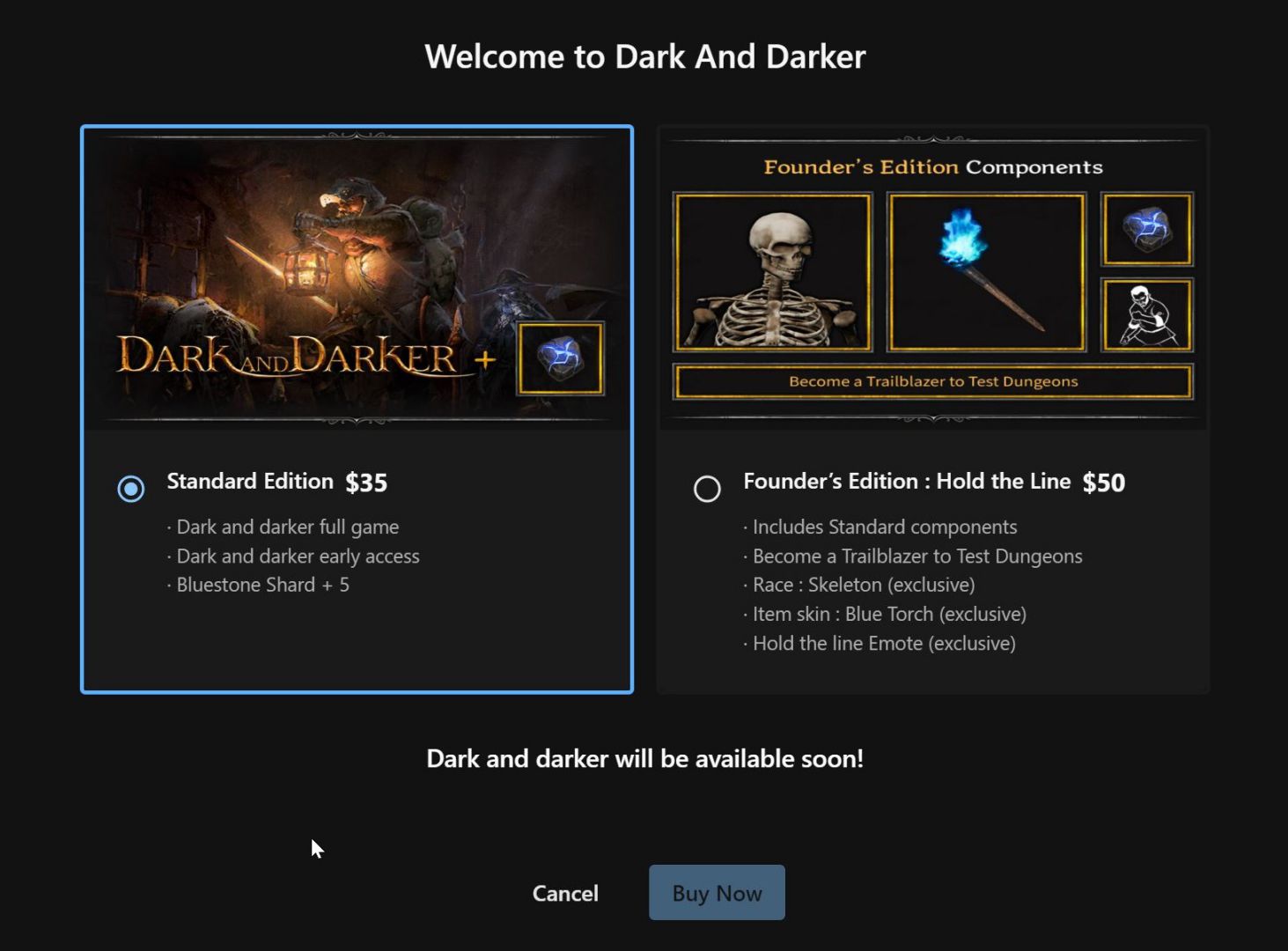Click the Hold the Line emote icon
This screenshot has width=1288, height=951.
click(x=1147, y=314)
